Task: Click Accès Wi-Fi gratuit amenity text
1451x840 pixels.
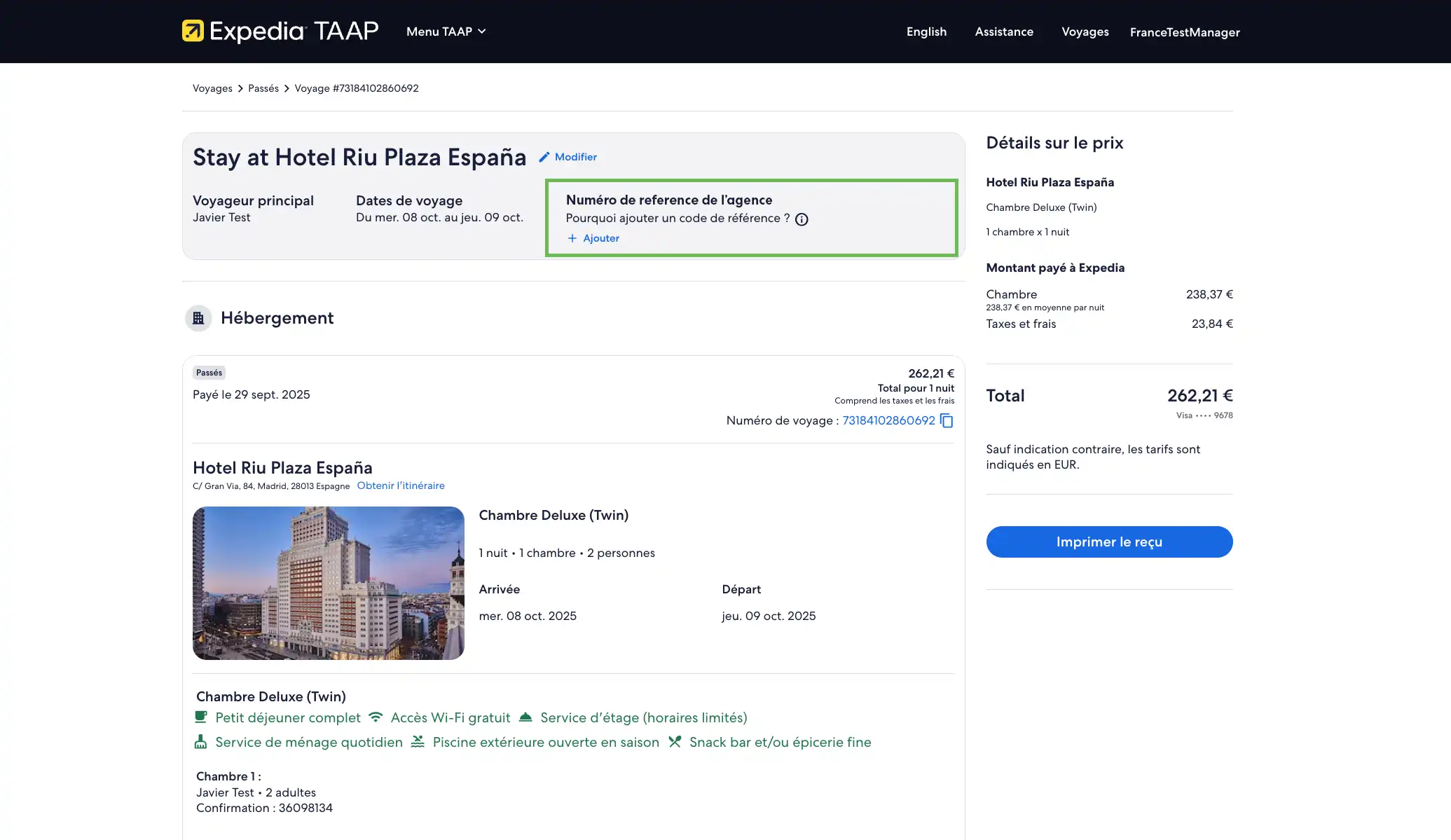Action: (x=451, y=717)
